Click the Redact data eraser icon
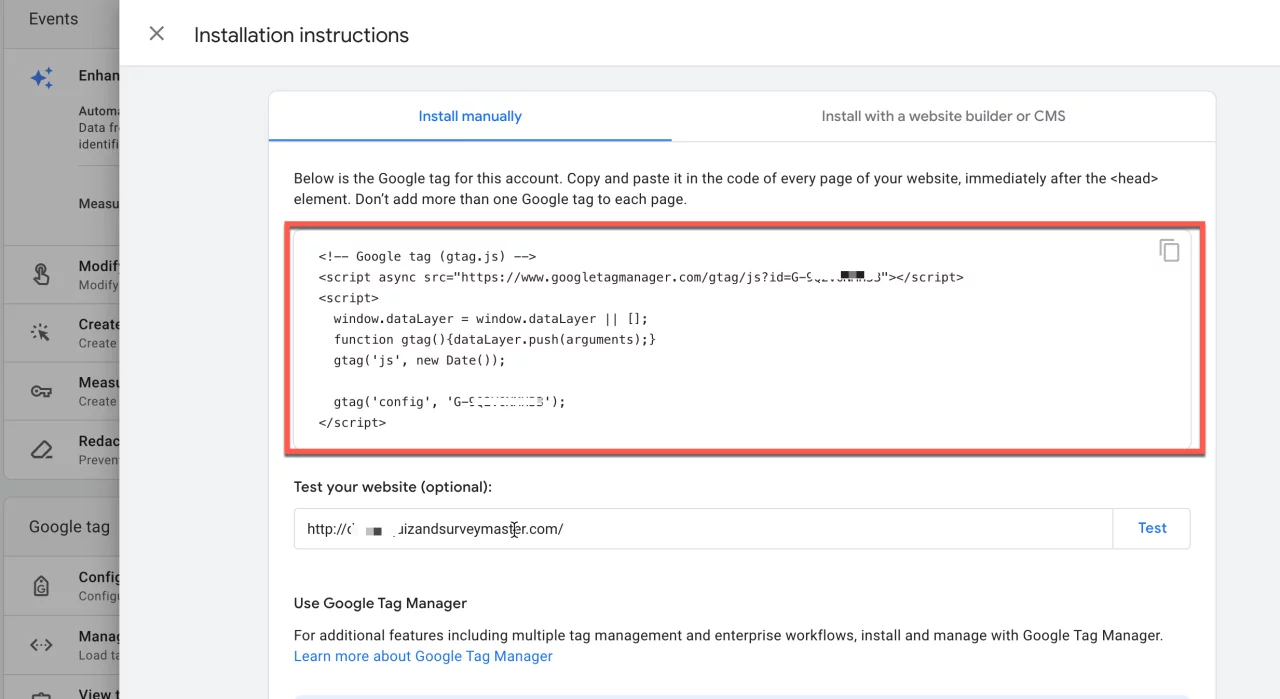This screenshot has width=1280, height=699. pyautogui.click(x=41, y=450)
